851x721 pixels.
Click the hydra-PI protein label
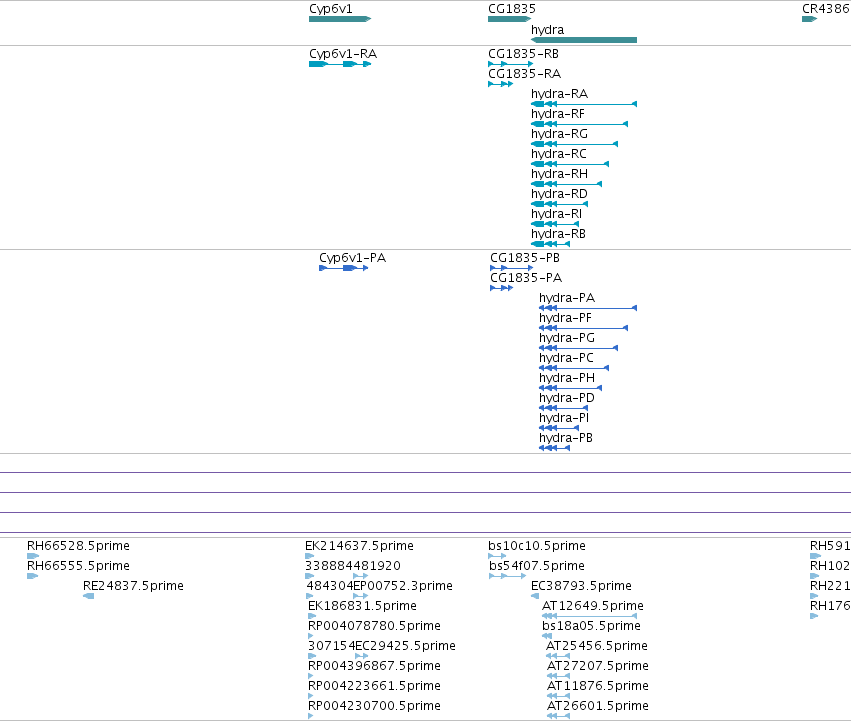pyautogui.click(x=563, y=418)
